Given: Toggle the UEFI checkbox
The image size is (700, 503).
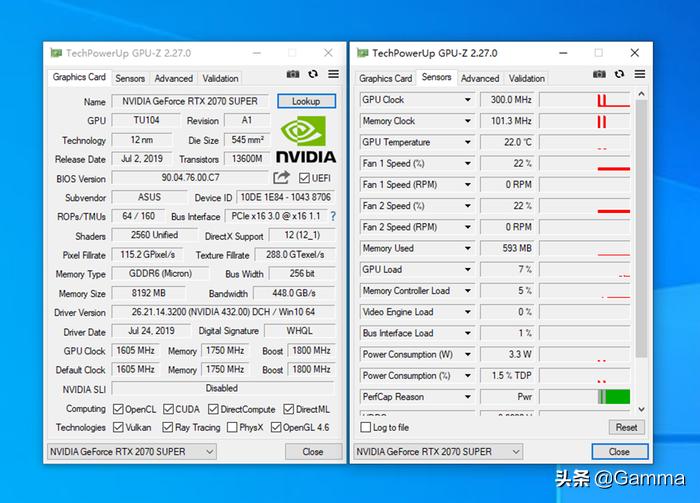Looking at the screenshot, I should [x=304, y=178].
